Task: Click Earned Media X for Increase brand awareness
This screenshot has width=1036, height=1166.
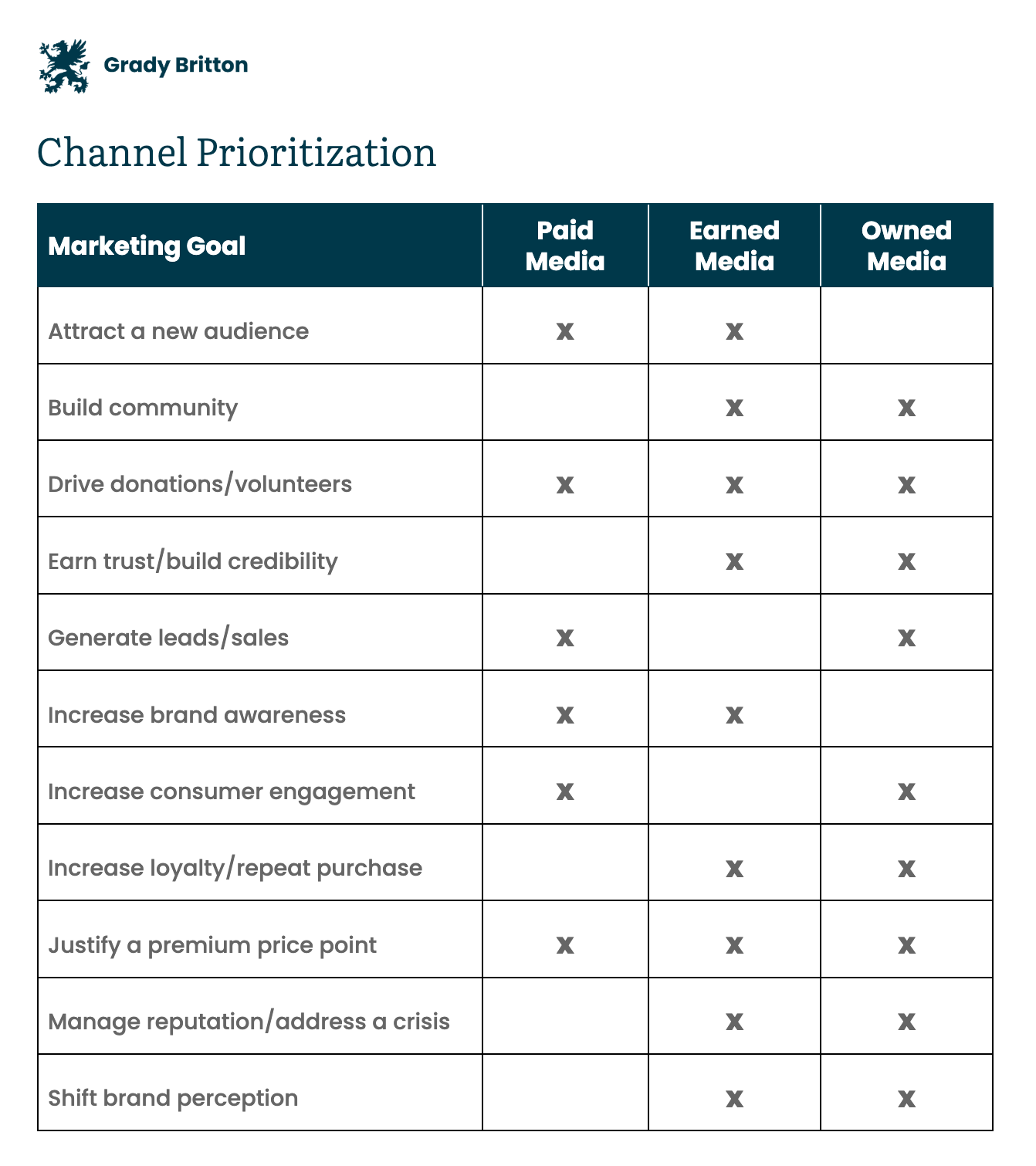Action: pos(734,716)
